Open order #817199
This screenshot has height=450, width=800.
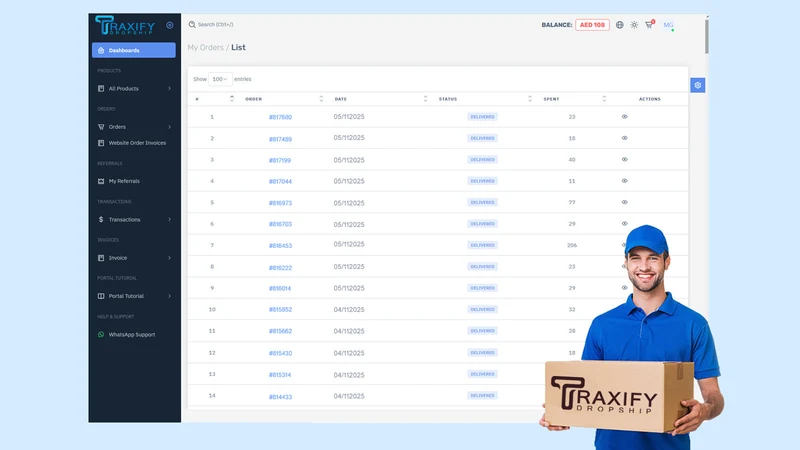[280, 160]
